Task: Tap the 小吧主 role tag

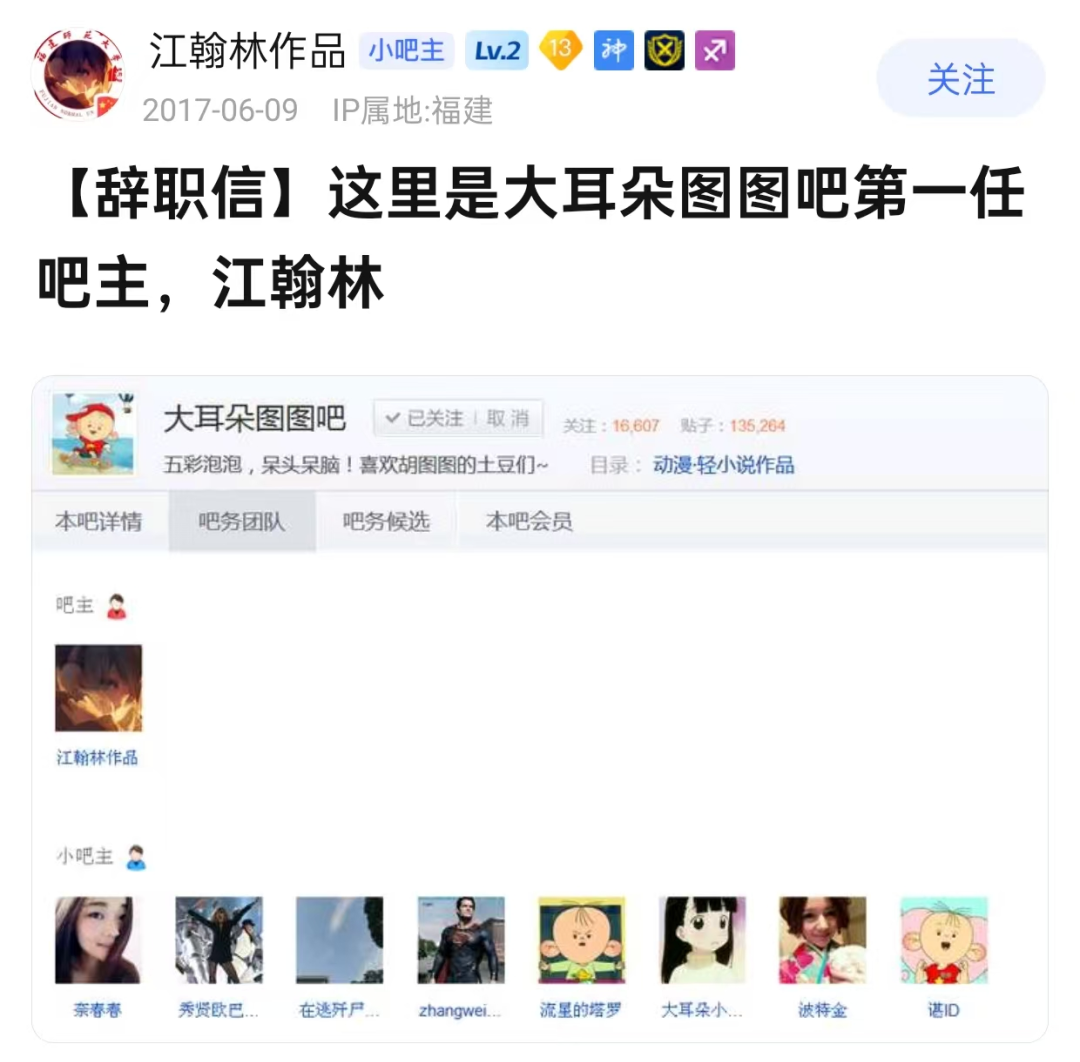Action: tap(406, 50)
